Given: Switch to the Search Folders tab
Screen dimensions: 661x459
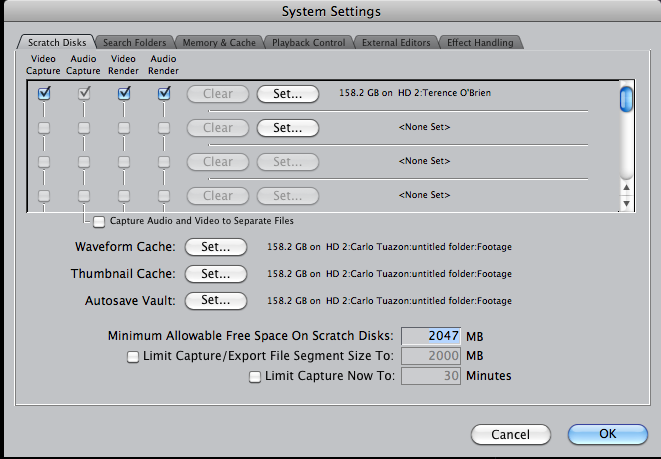Looking at the screenshot, I should pyautogui.click(x=135, y=43).
